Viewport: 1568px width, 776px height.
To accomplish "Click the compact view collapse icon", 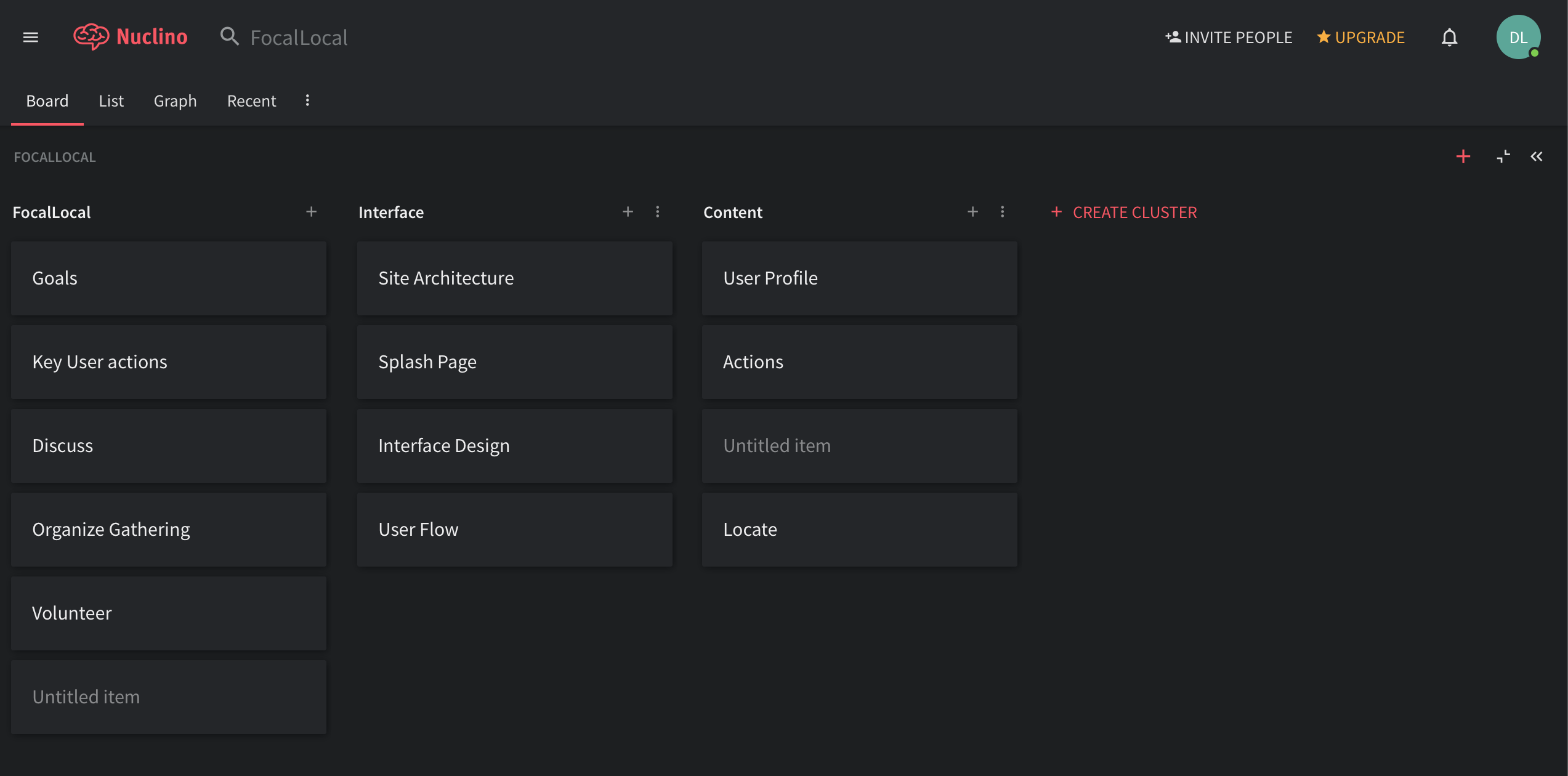I will [x=1503, y=156].
